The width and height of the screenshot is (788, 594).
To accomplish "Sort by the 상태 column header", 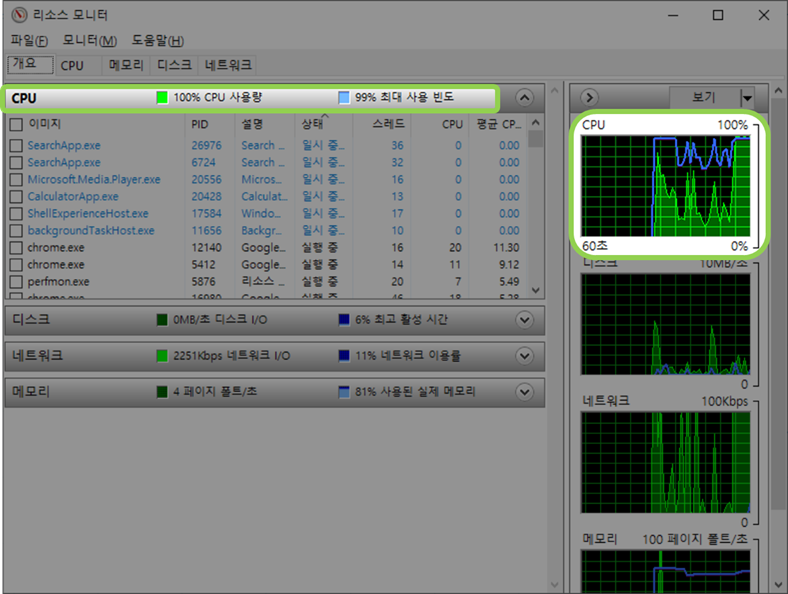I will pos(324,124).
